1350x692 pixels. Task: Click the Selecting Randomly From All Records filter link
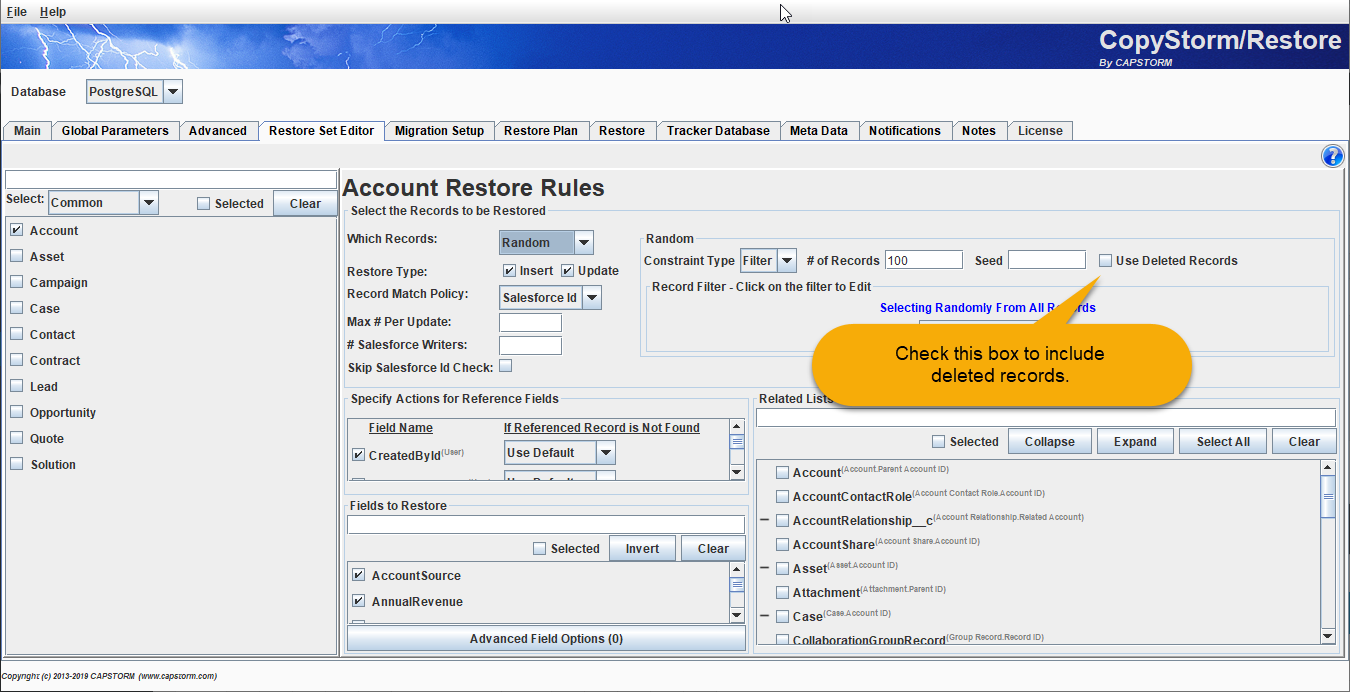click(x=987, y=308)
